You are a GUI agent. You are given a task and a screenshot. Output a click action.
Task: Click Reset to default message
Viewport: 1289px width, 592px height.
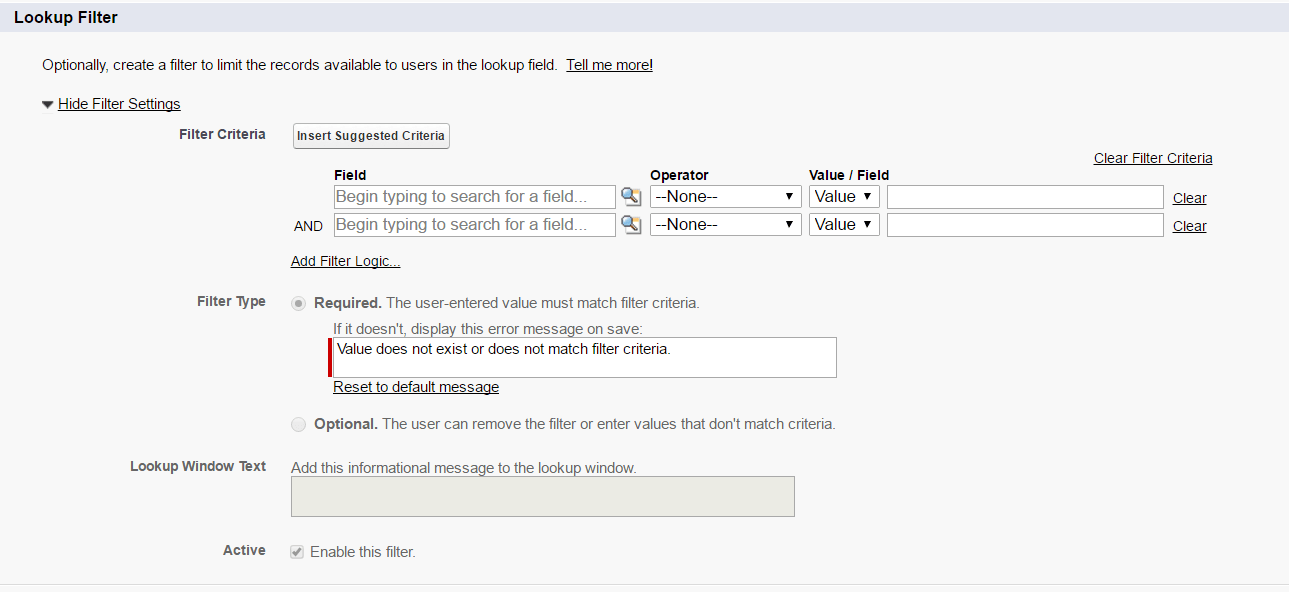pos(415,387)
